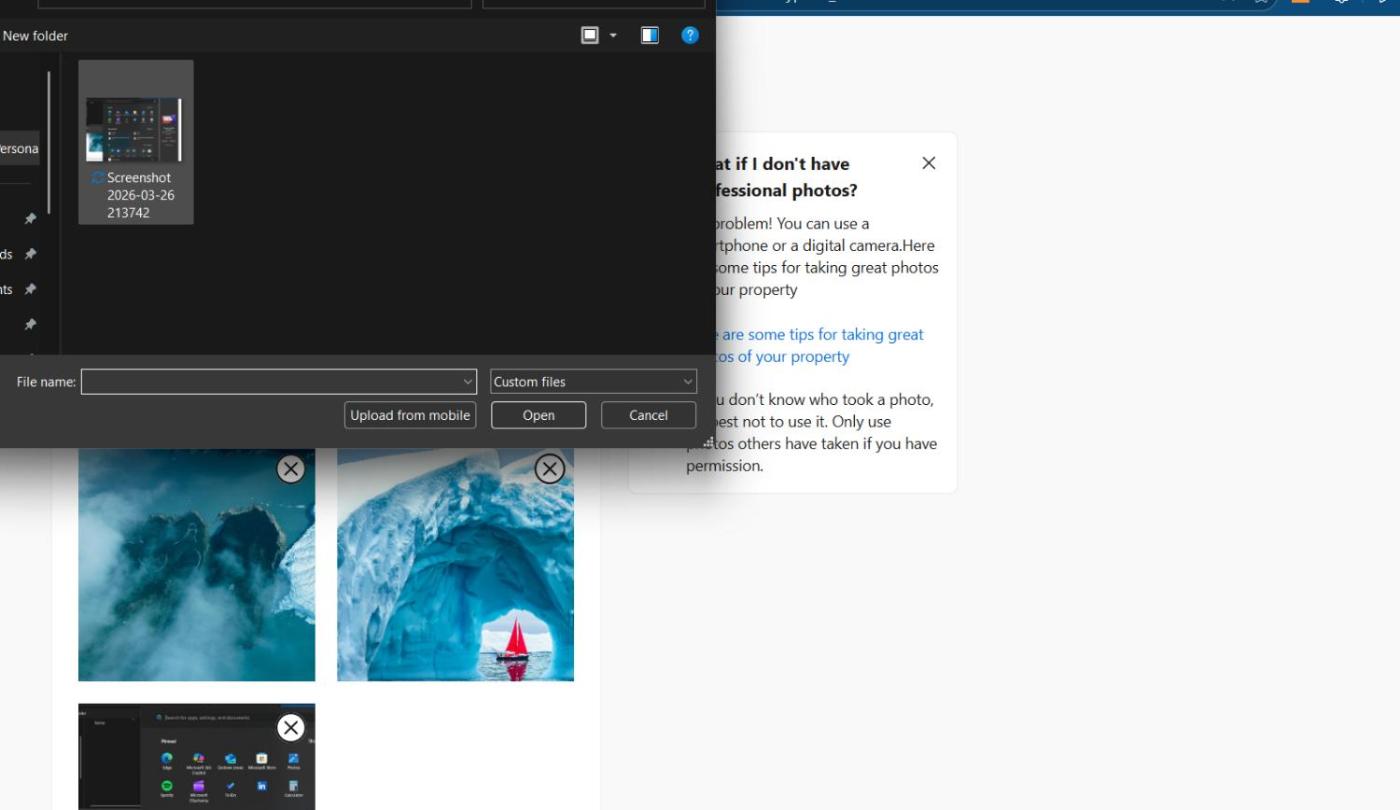Open the Custom files type dropdown

coord(593,382)
